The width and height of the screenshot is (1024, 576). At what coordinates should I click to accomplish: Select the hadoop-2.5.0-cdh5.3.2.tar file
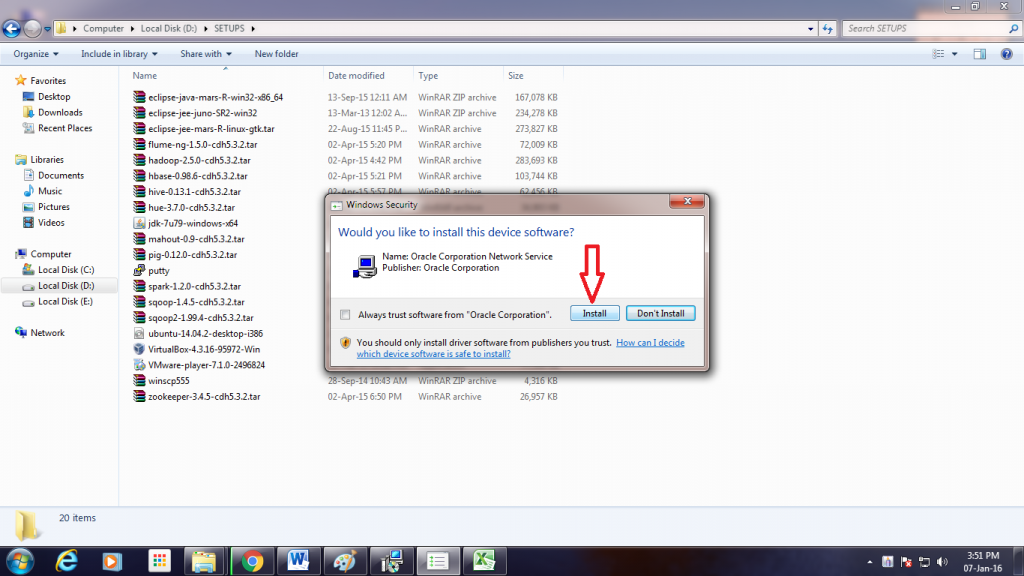pyautogui.click(x=199, y=160)
